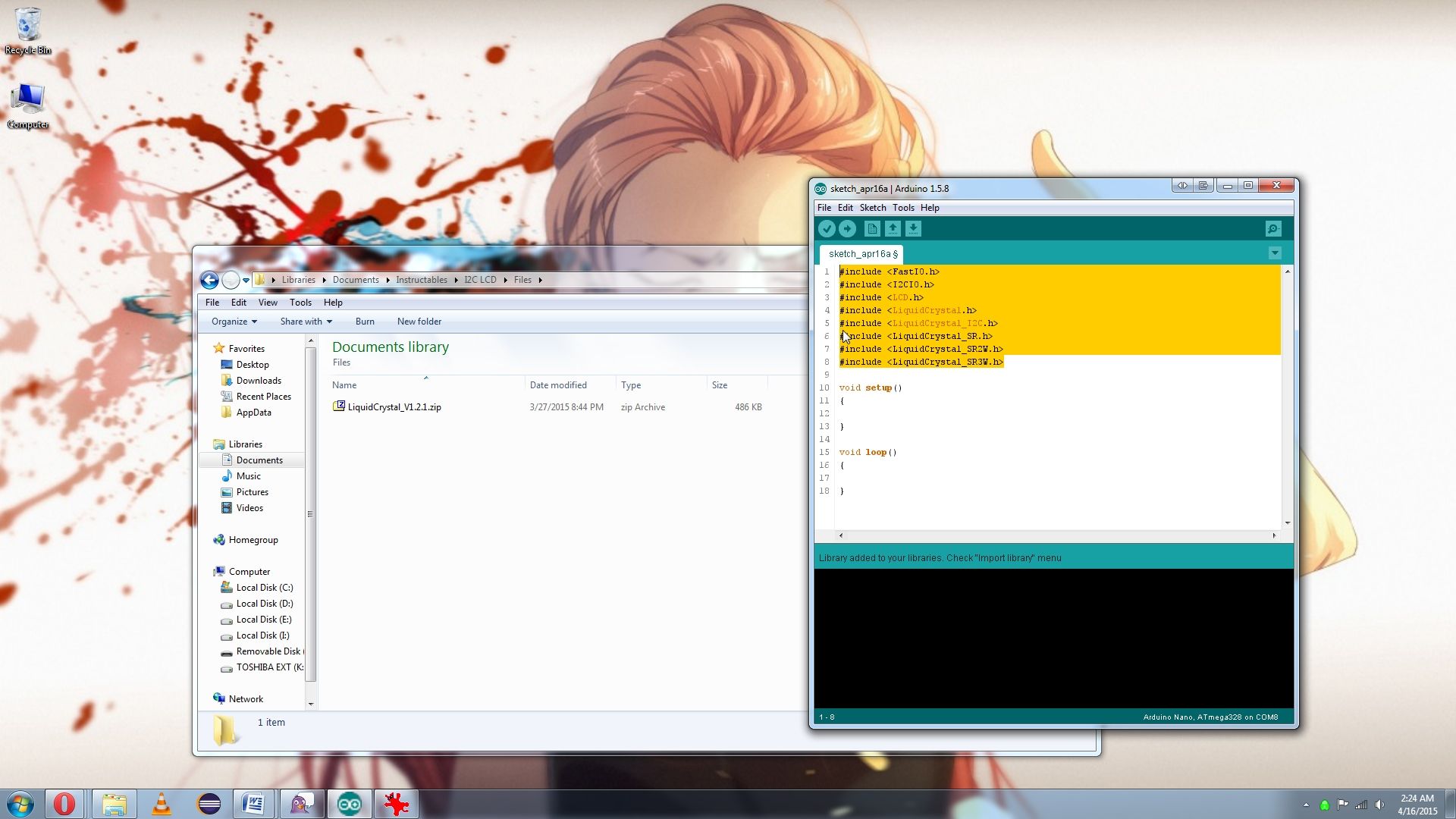Expand the Organize dropdown in Explorer
The image size is (1456, 819).
pos(234,322)
